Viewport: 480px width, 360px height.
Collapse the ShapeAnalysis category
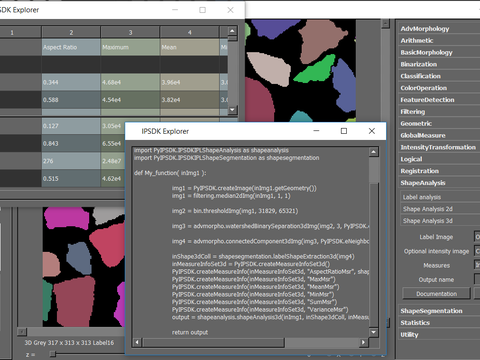pos(423,183)
